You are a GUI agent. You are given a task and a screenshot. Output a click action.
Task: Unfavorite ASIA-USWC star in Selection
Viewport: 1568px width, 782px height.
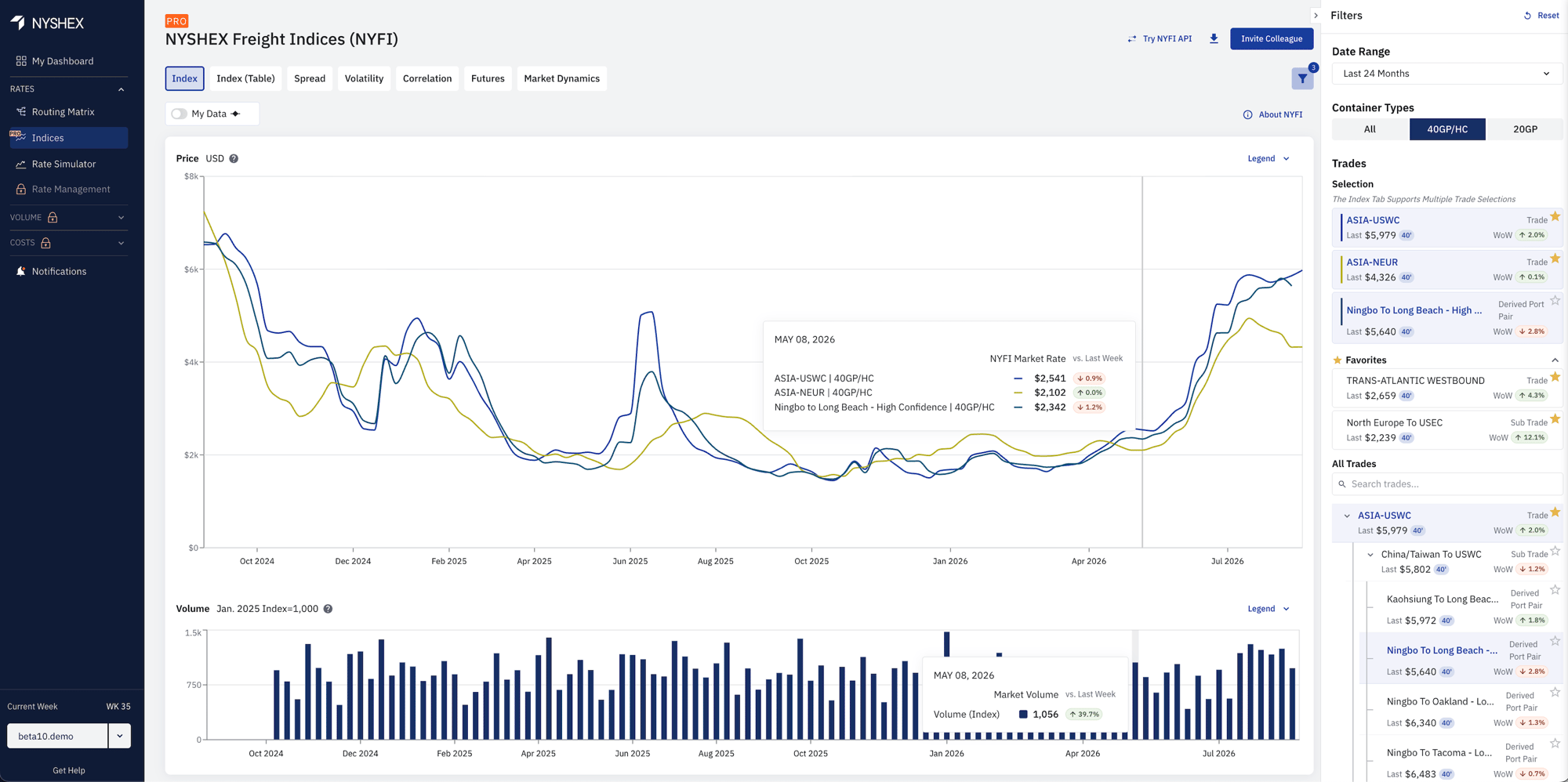[x=1555, y=216]
